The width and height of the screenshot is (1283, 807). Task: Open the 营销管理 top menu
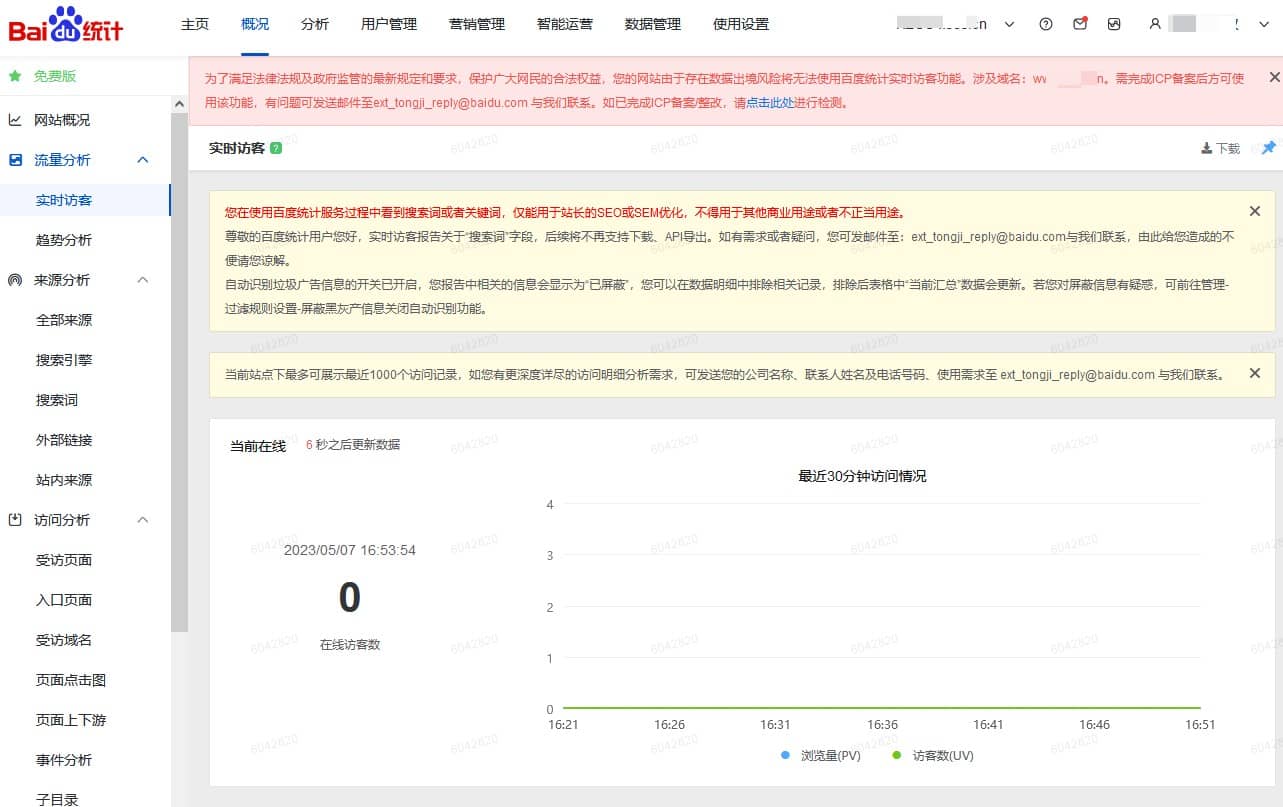point(477,24)
